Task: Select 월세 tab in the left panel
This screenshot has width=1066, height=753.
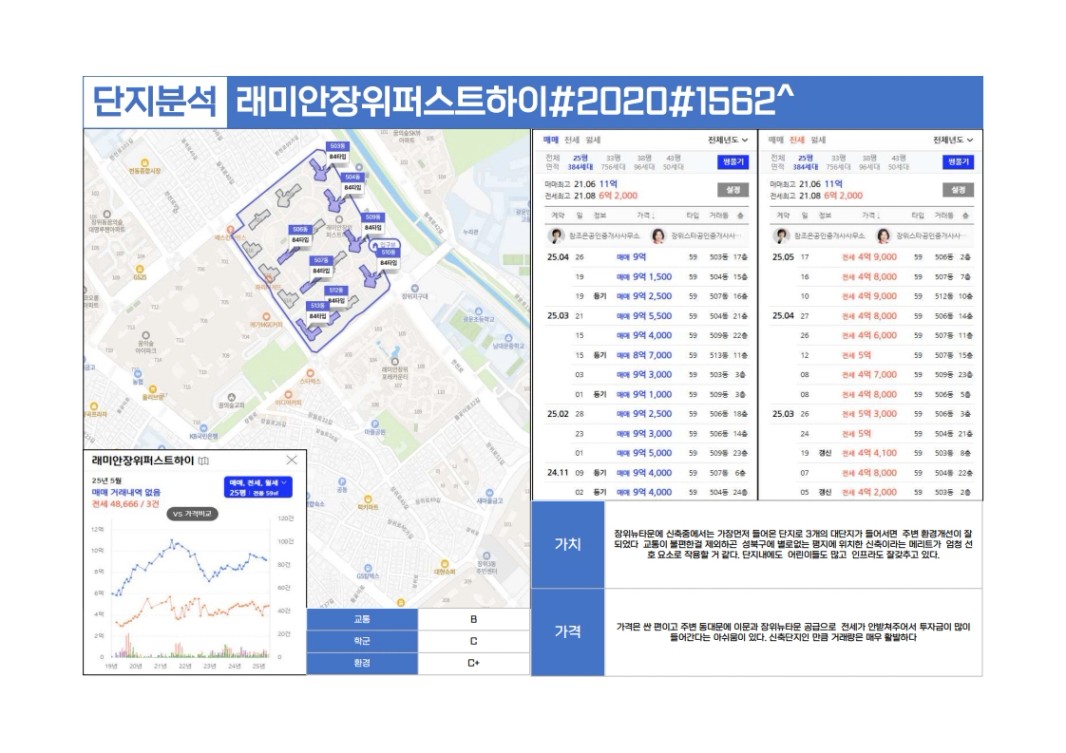Action: [x=593, y=140]
